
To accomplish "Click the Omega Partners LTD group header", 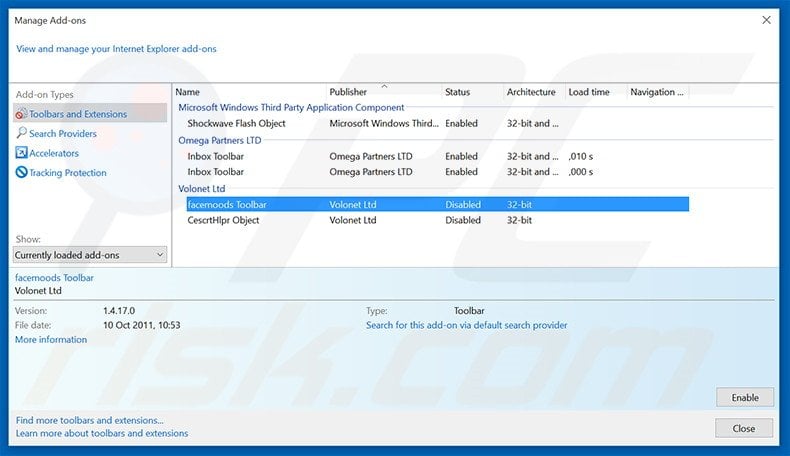I will tap(220, 141).
